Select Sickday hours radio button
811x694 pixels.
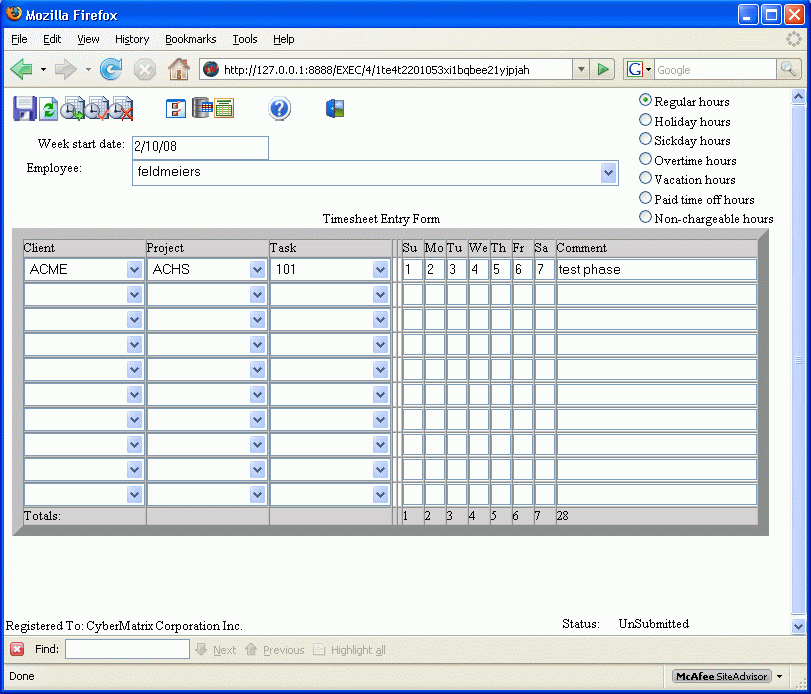645,139
